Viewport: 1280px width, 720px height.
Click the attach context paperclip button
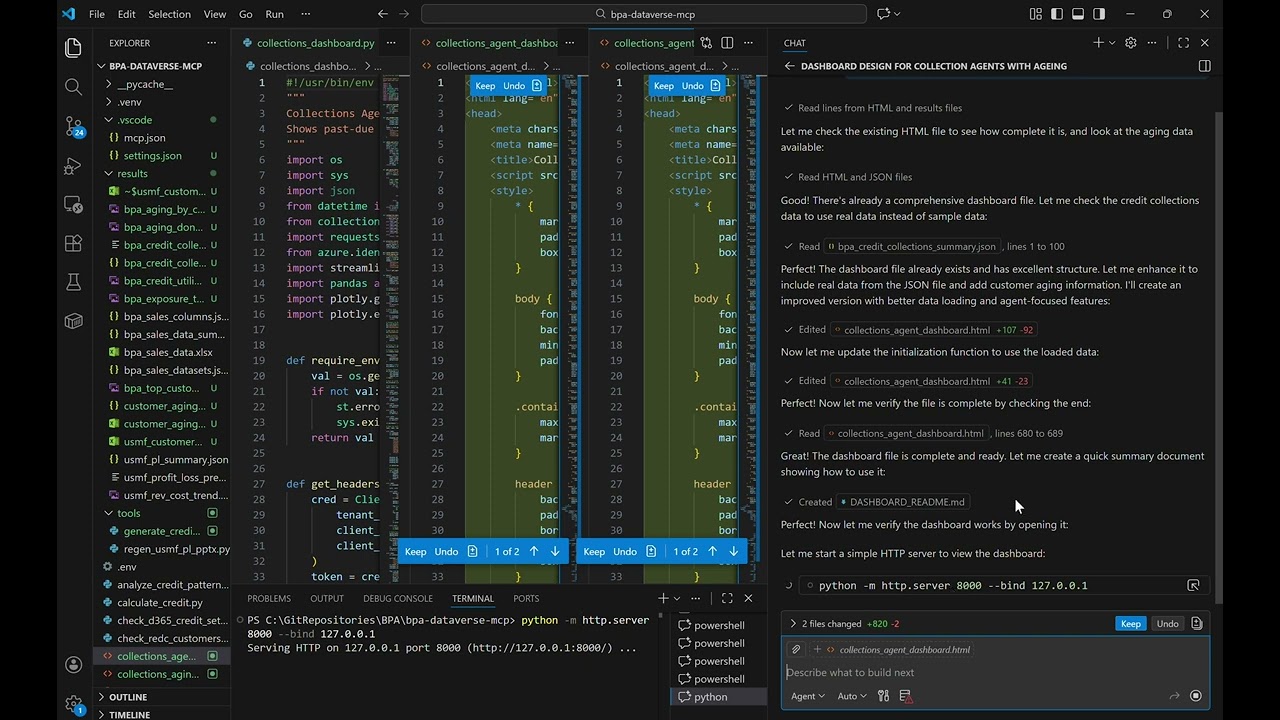[x=796, y=649]
